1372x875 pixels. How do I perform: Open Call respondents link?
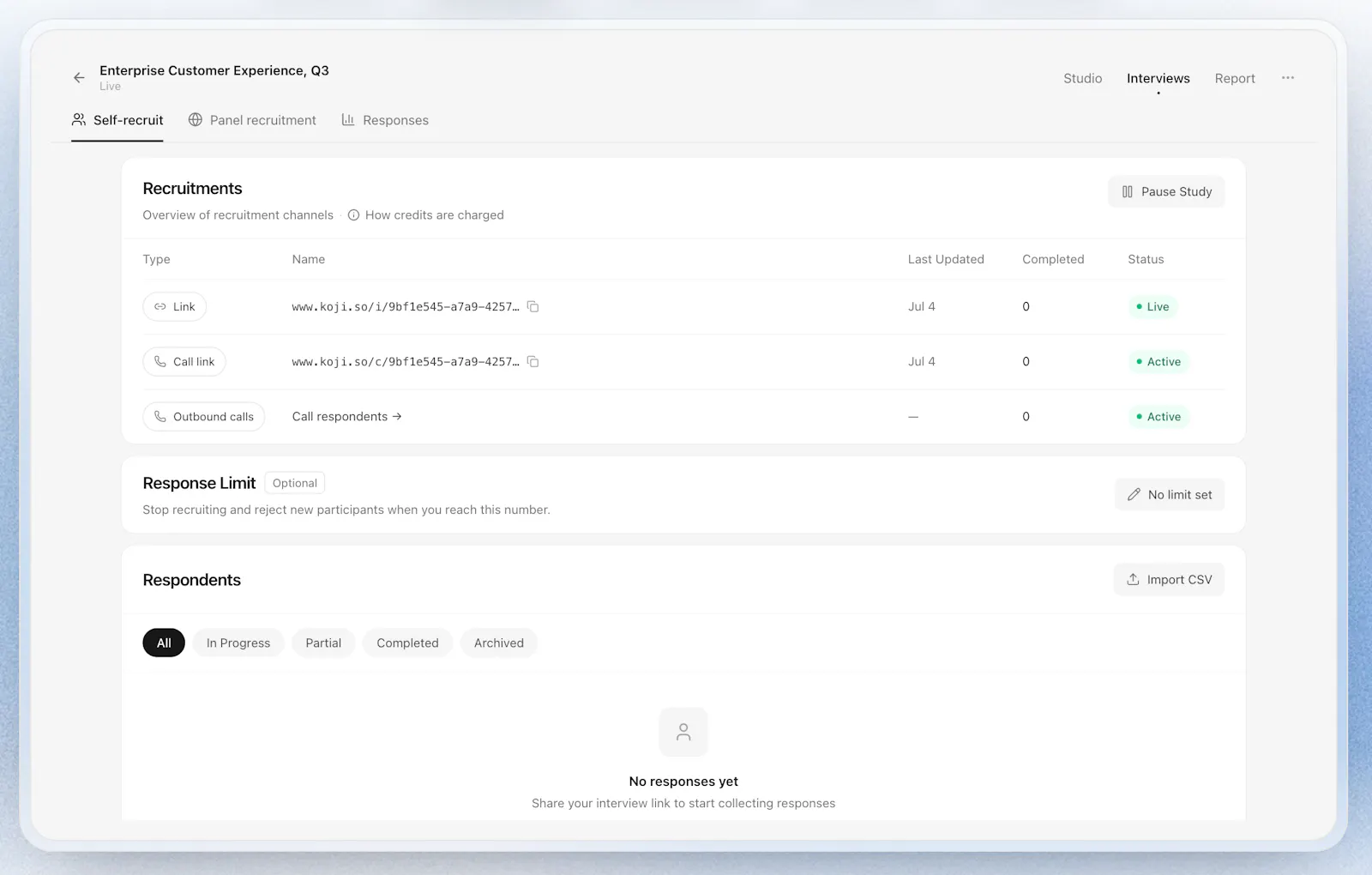[x=346, y=416]
